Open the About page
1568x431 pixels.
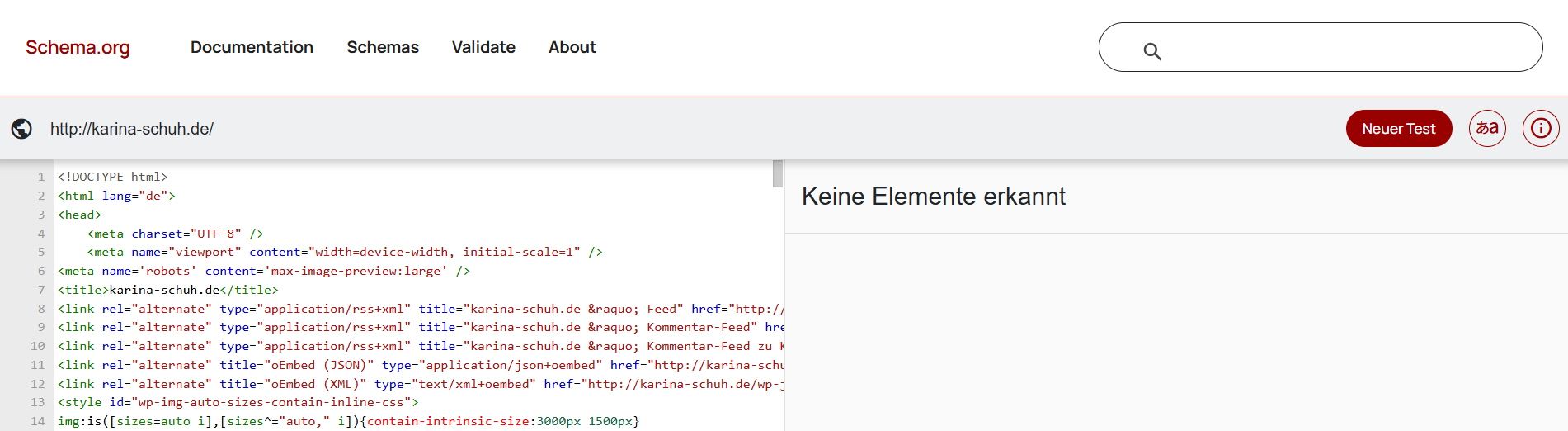tap(572, 47)
